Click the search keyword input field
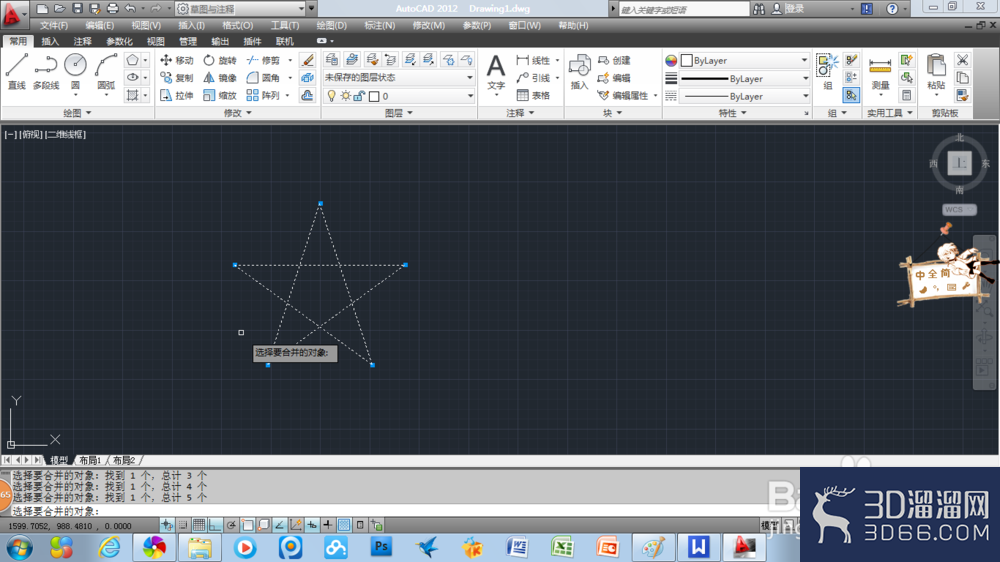The width and height of the screenshot is (1000, 562). click(x=684, y=9)
